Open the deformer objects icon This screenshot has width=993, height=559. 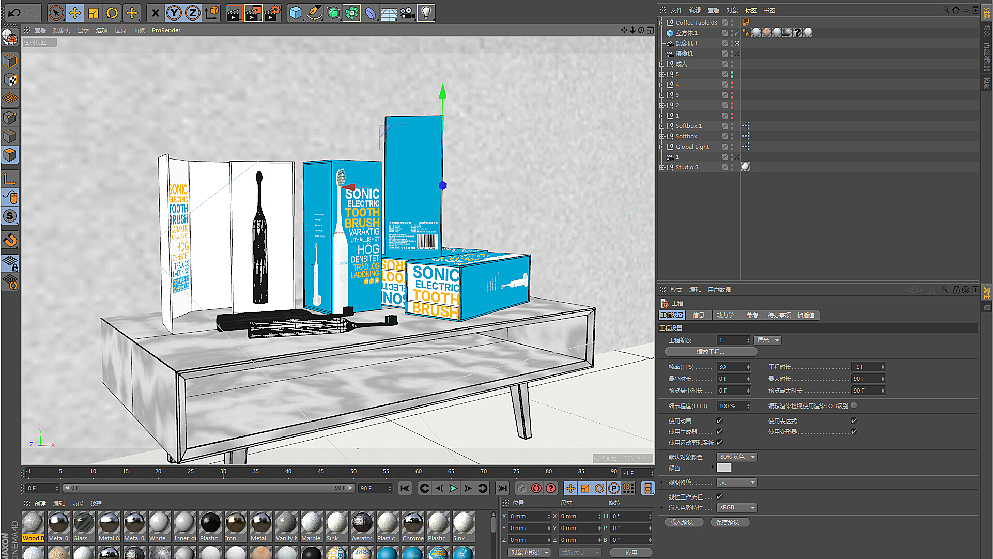(370, 12)
